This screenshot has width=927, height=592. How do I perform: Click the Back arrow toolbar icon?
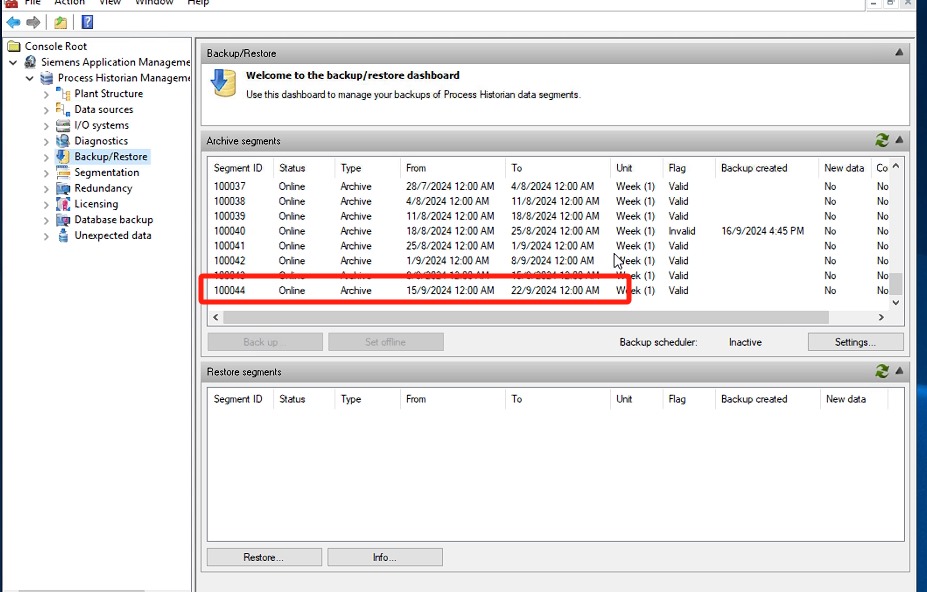click(13, 22)
